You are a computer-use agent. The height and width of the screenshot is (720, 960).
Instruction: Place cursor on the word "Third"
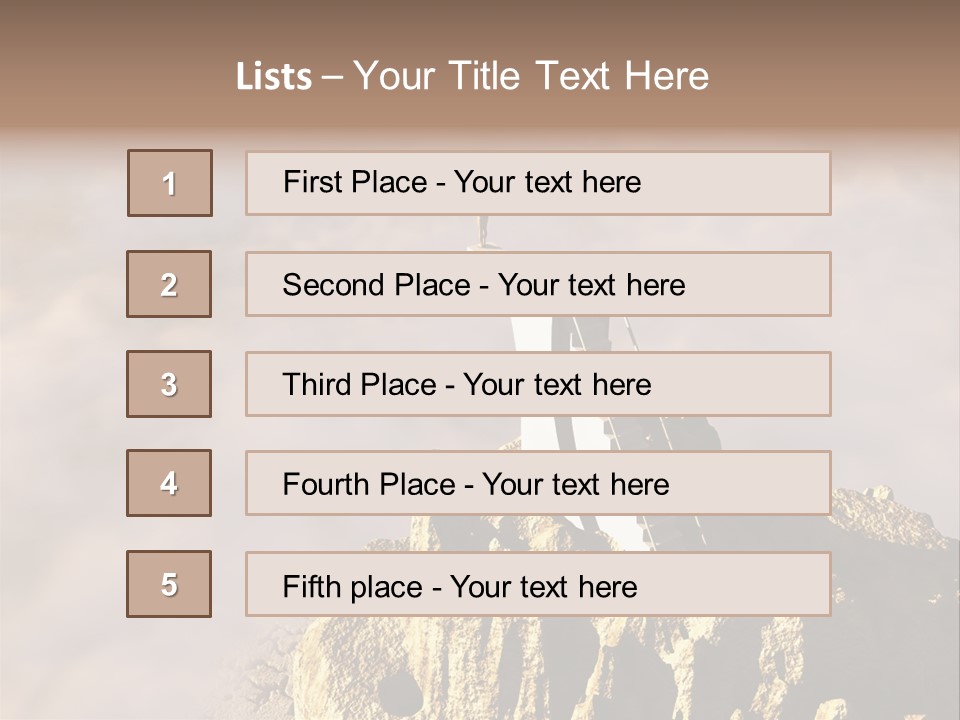click(317, 385)
